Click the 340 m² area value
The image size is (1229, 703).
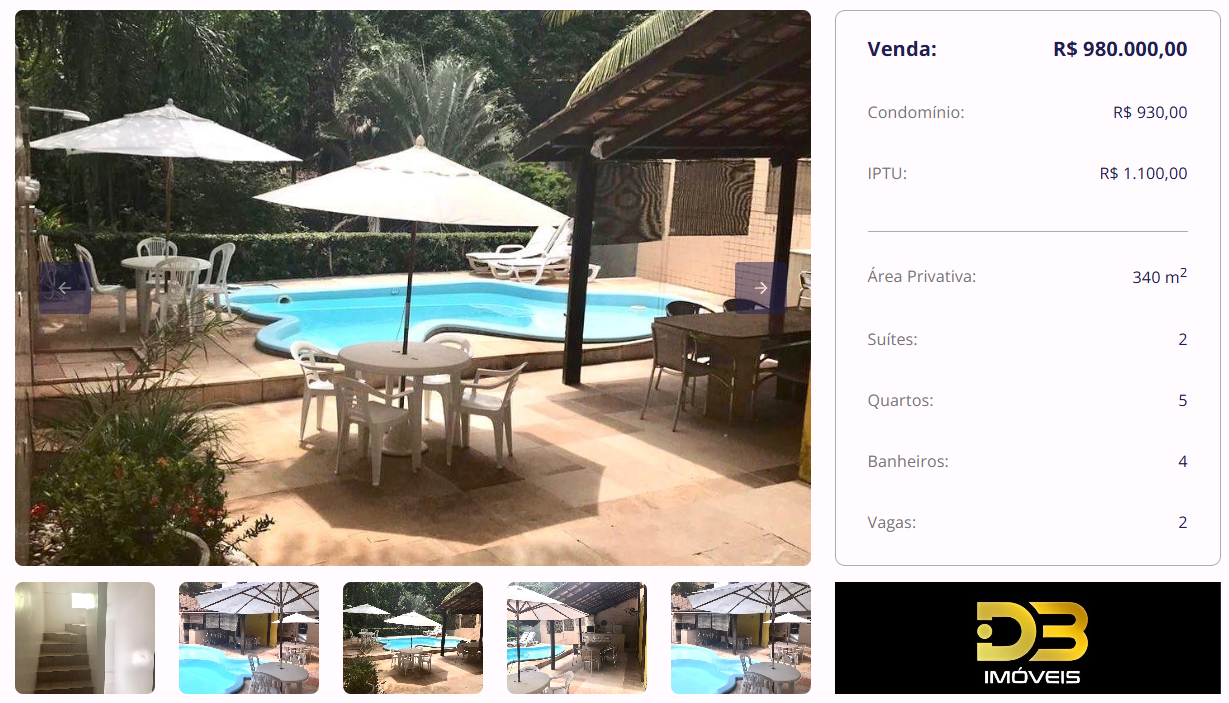point(1160,276)
